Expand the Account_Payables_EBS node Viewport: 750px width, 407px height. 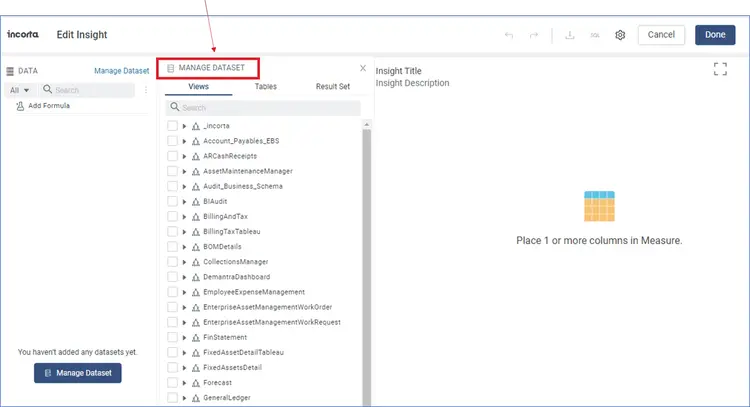[x=184, y=141]
